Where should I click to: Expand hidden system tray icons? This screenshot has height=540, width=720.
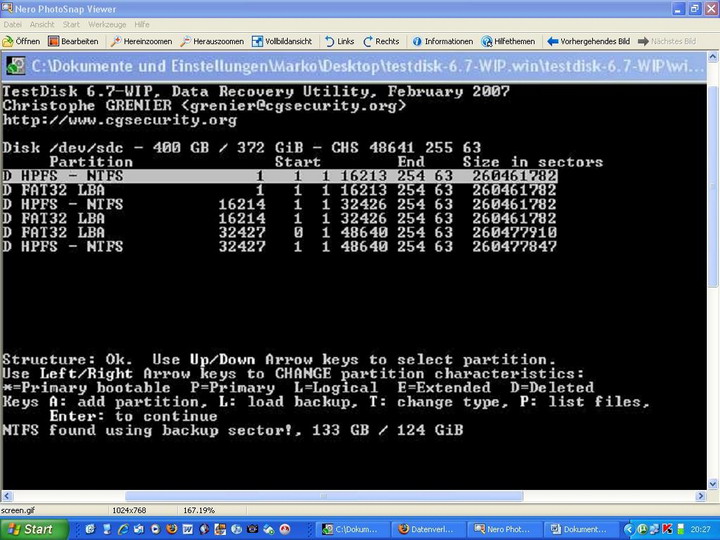coord(629,529)
